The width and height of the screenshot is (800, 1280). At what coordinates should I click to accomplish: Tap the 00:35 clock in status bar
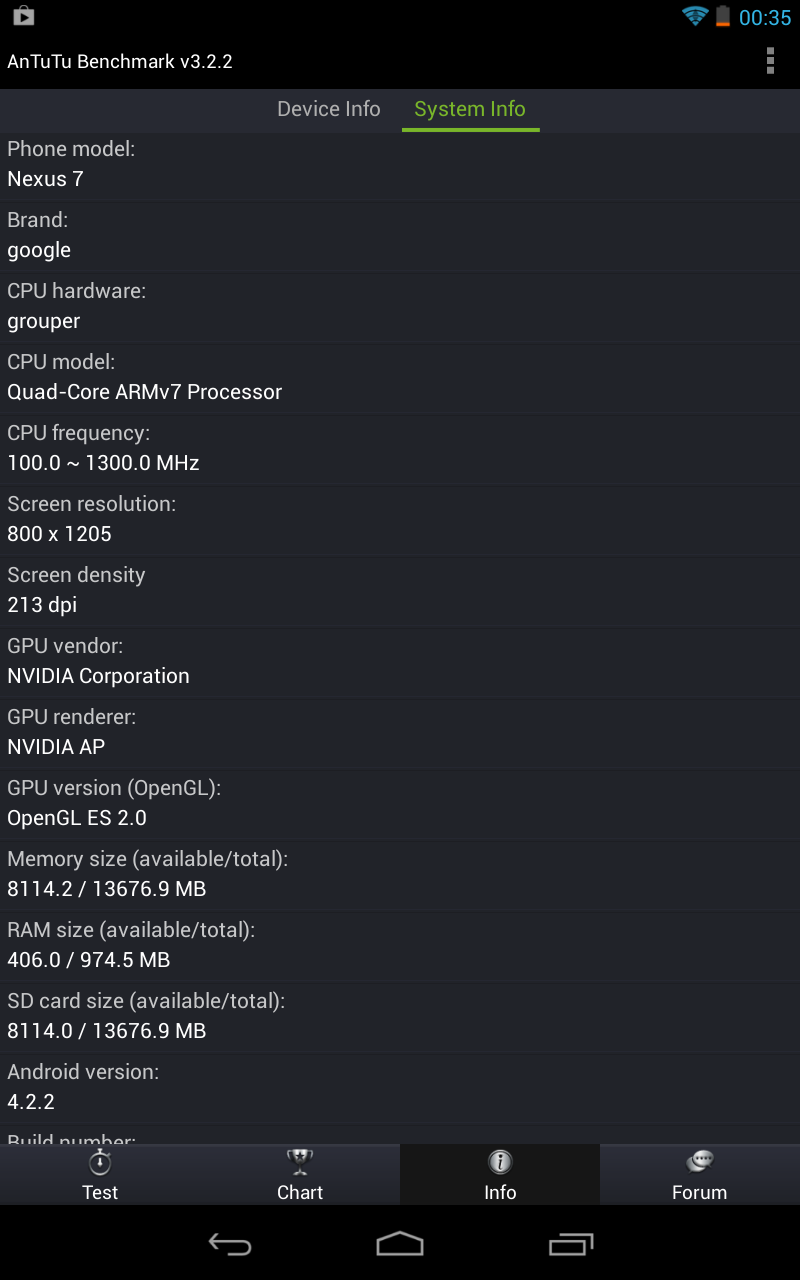tap(765, 17)
